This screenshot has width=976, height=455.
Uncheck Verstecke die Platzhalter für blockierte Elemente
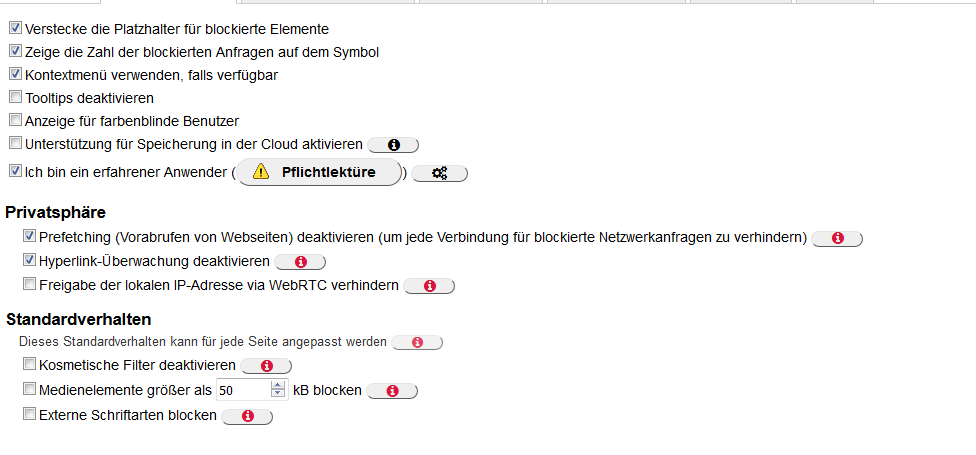click(x=15, y=29)
